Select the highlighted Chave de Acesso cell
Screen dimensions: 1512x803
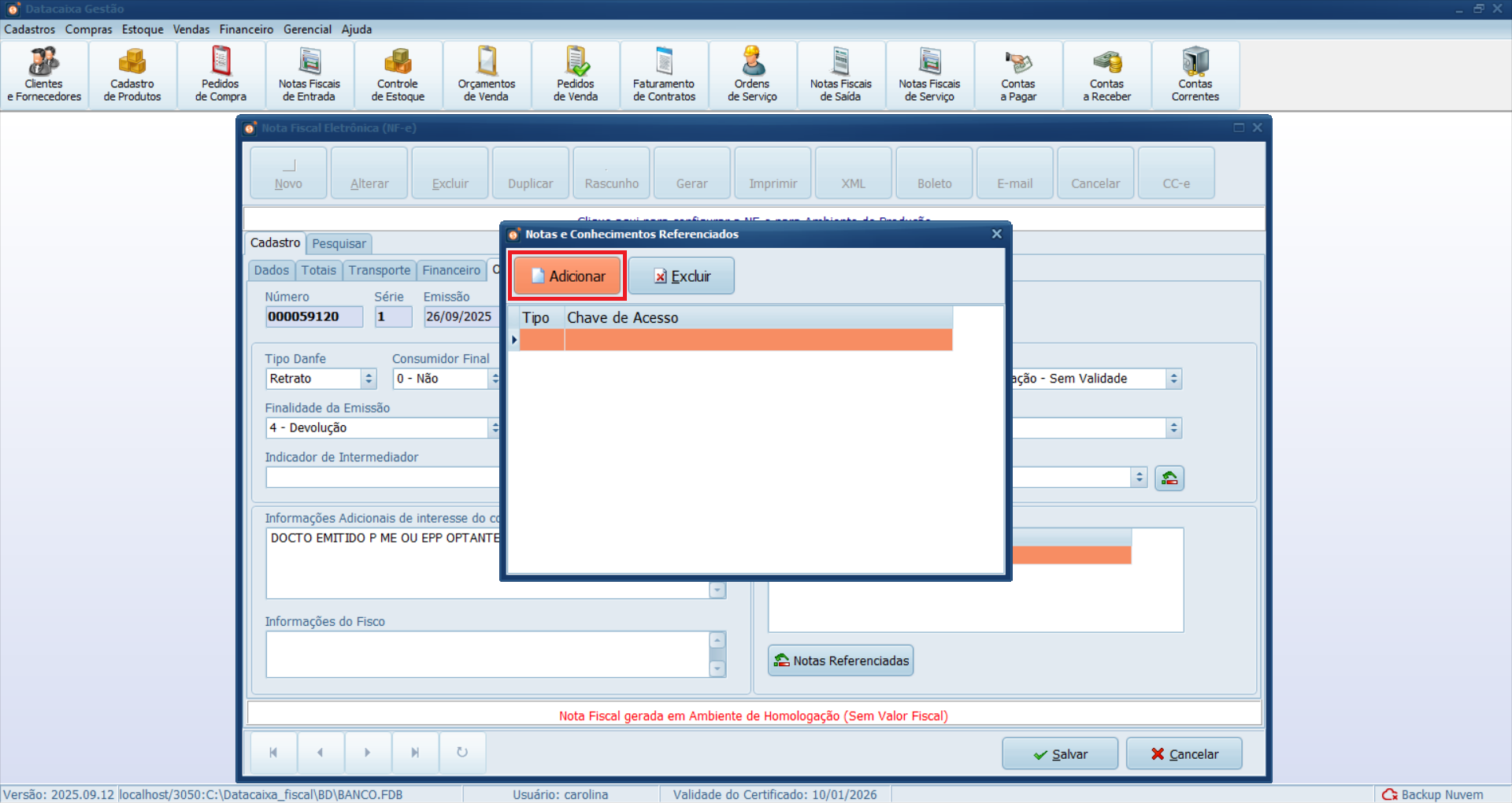pos(758,340)
